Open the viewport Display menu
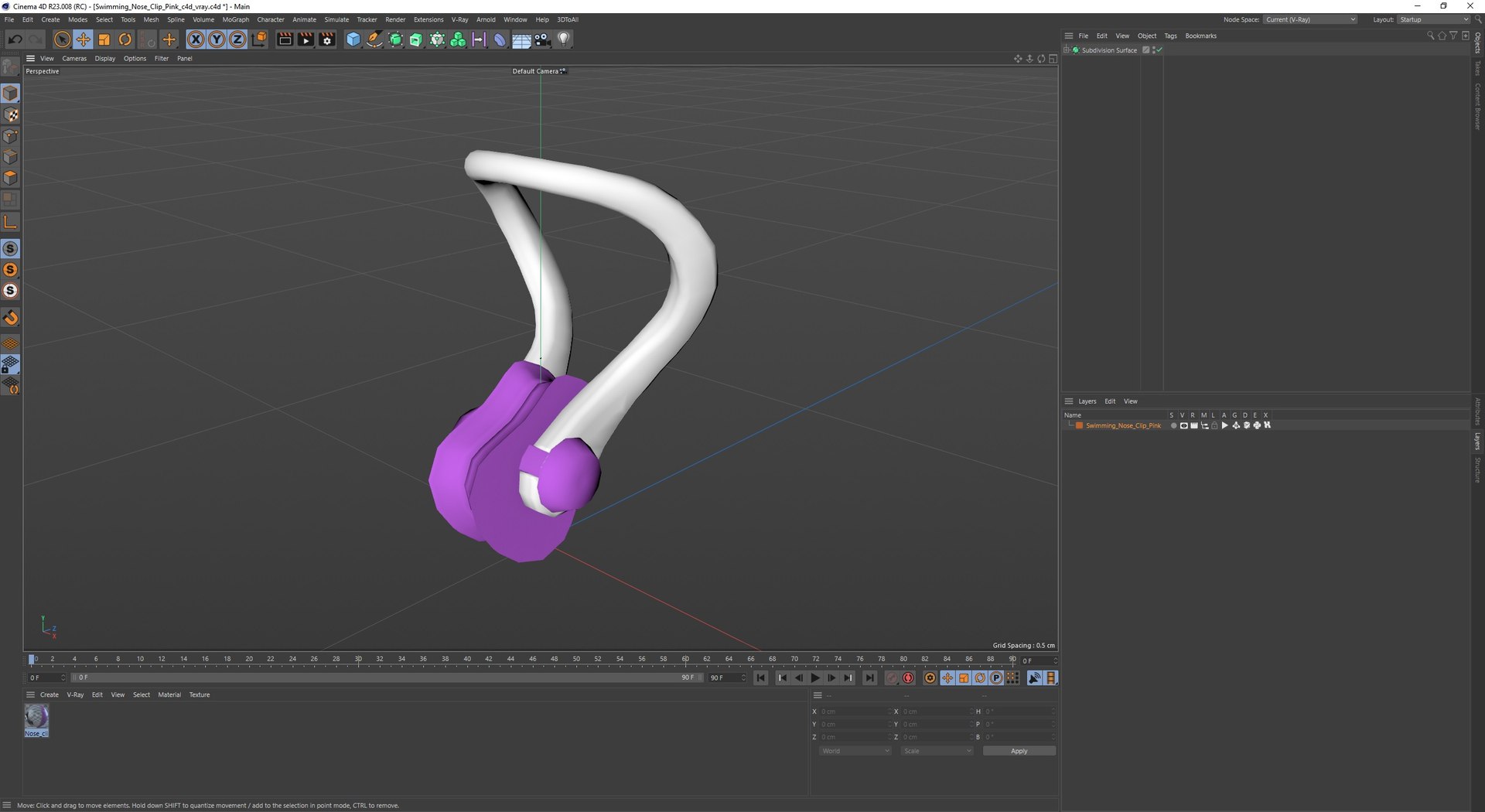1485x812 pixels. 105,59
